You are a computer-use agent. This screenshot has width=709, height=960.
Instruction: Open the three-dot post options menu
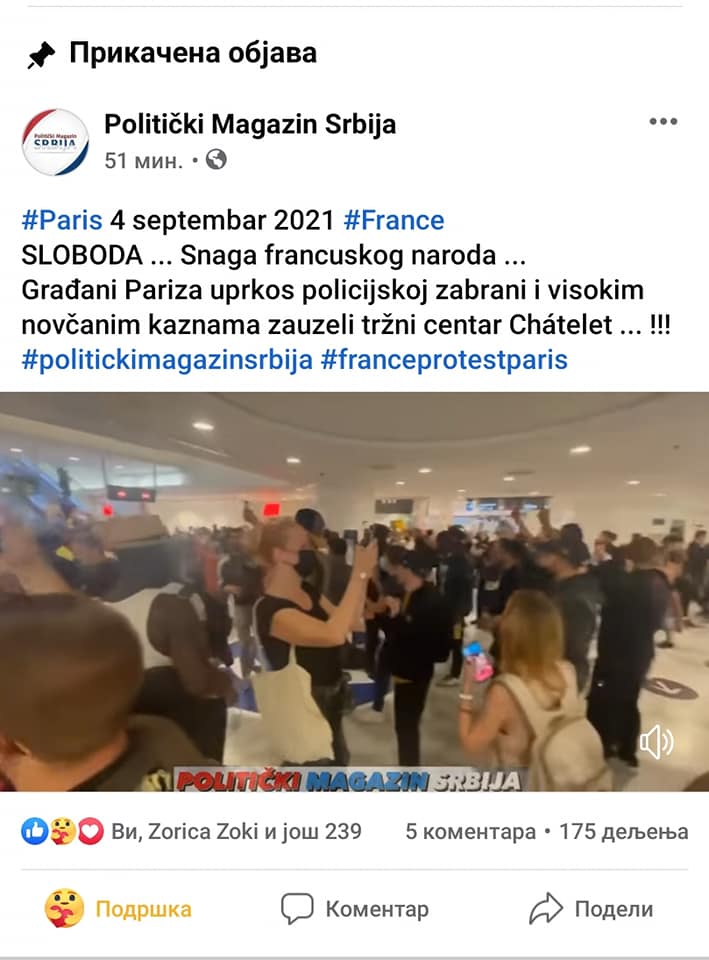pos(663,121)
